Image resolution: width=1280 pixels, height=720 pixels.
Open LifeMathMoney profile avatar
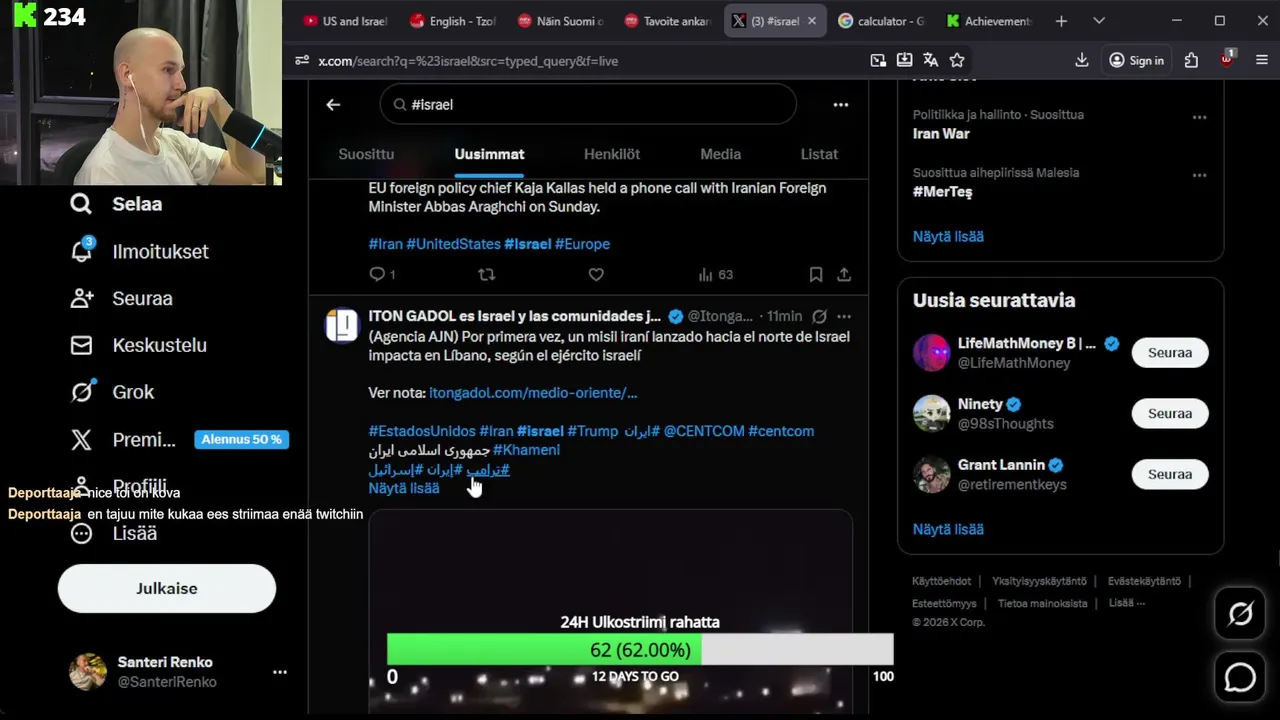[x=932, y=353]
